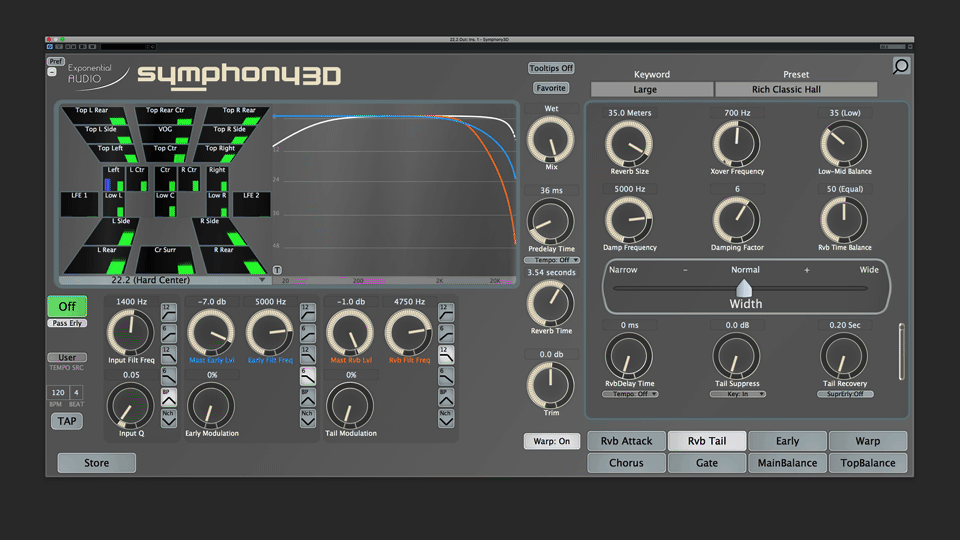Select BP band-pass for reverb filter

tap(446, 397)
